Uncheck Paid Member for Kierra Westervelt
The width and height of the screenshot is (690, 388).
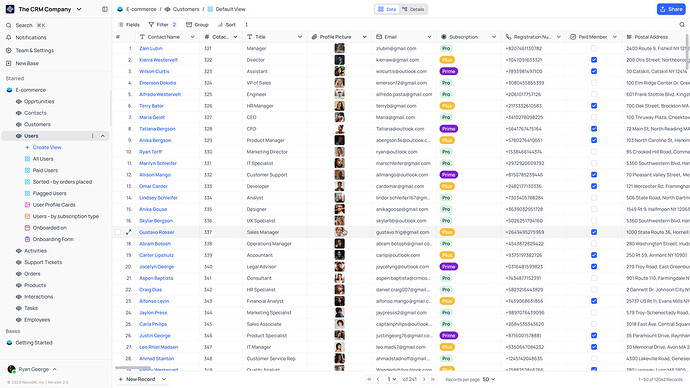click(594, 60)
